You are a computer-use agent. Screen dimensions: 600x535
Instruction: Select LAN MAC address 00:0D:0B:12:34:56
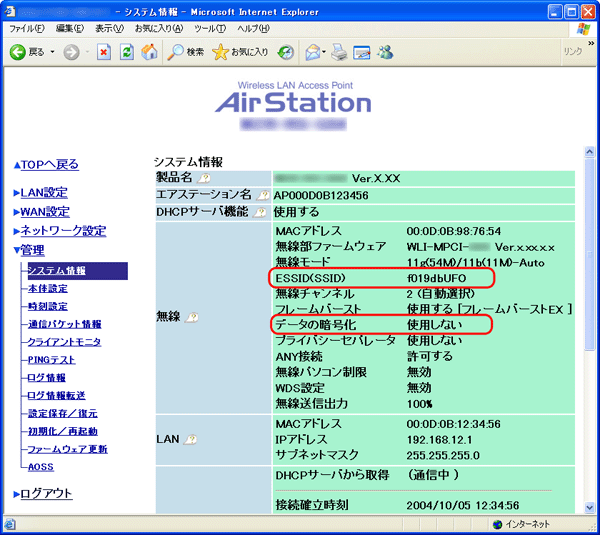[454, 424]
